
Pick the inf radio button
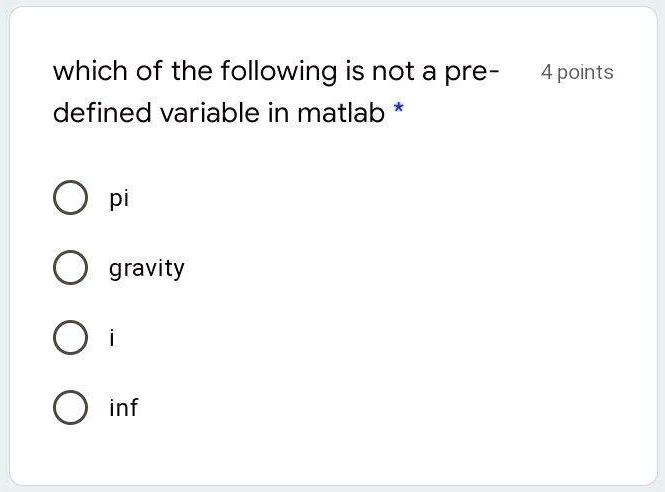[69, 408]
